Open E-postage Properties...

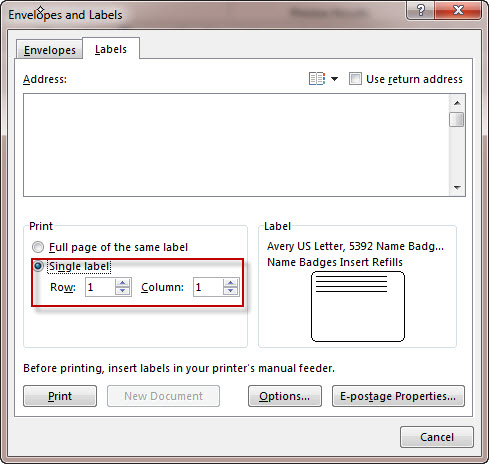[398, 396]
